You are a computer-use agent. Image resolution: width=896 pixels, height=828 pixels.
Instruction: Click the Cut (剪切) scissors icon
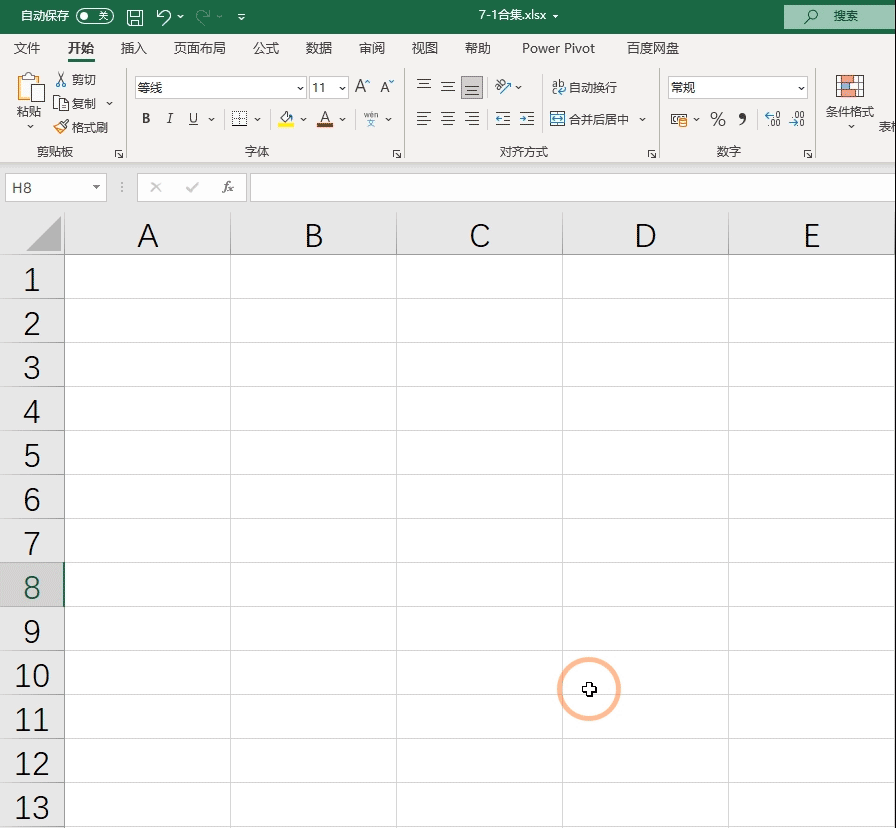61,79
